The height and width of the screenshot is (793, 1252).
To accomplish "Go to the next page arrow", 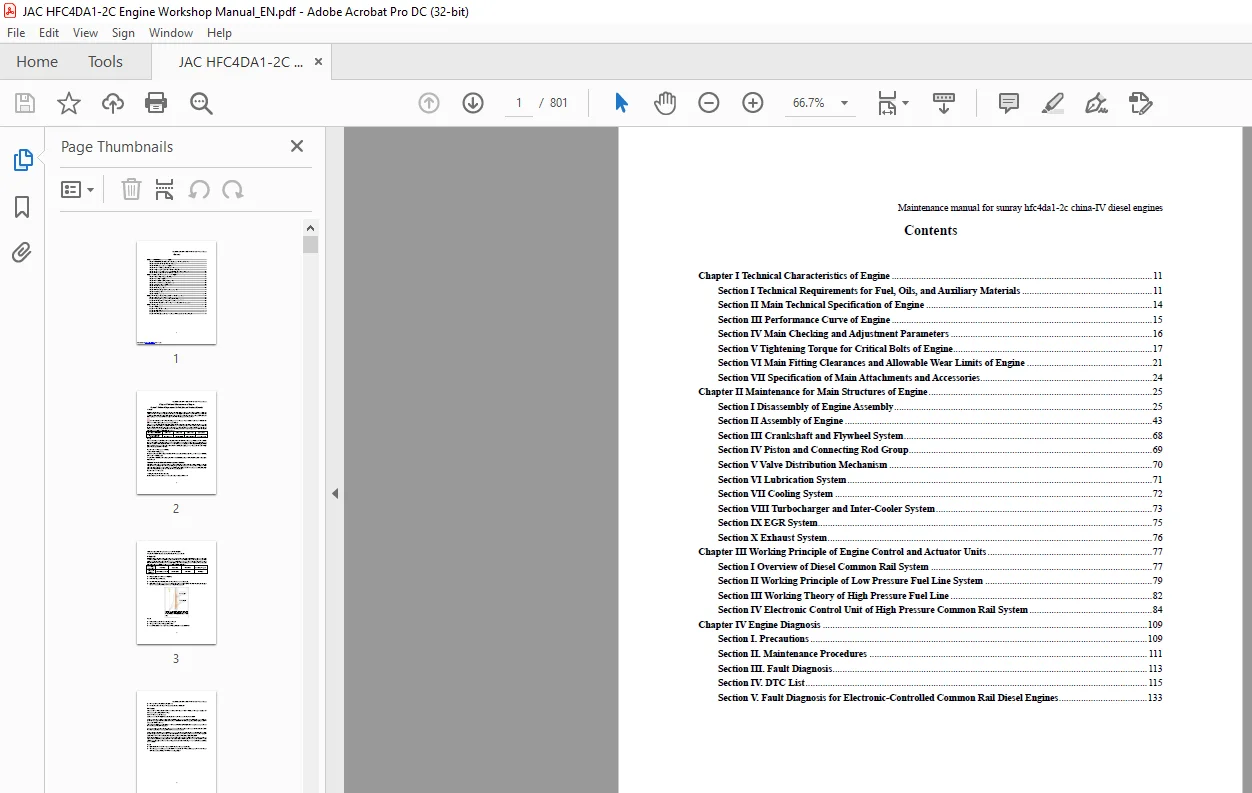I will pos(473,103).
